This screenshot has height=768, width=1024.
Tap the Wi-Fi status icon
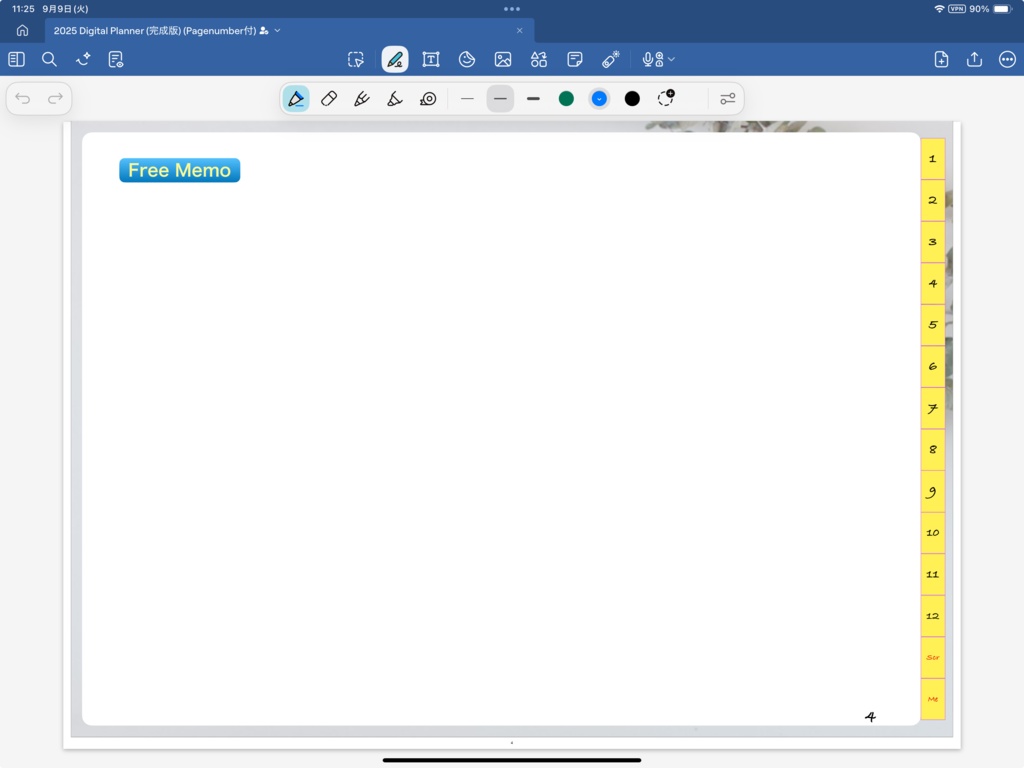click(x=939, y=9)
